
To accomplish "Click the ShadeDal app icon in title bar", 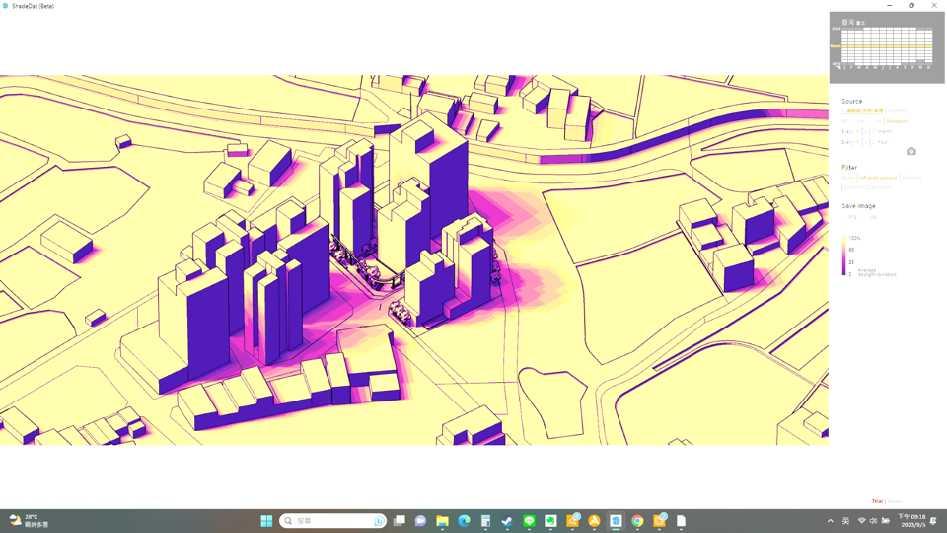I will 5,5.
